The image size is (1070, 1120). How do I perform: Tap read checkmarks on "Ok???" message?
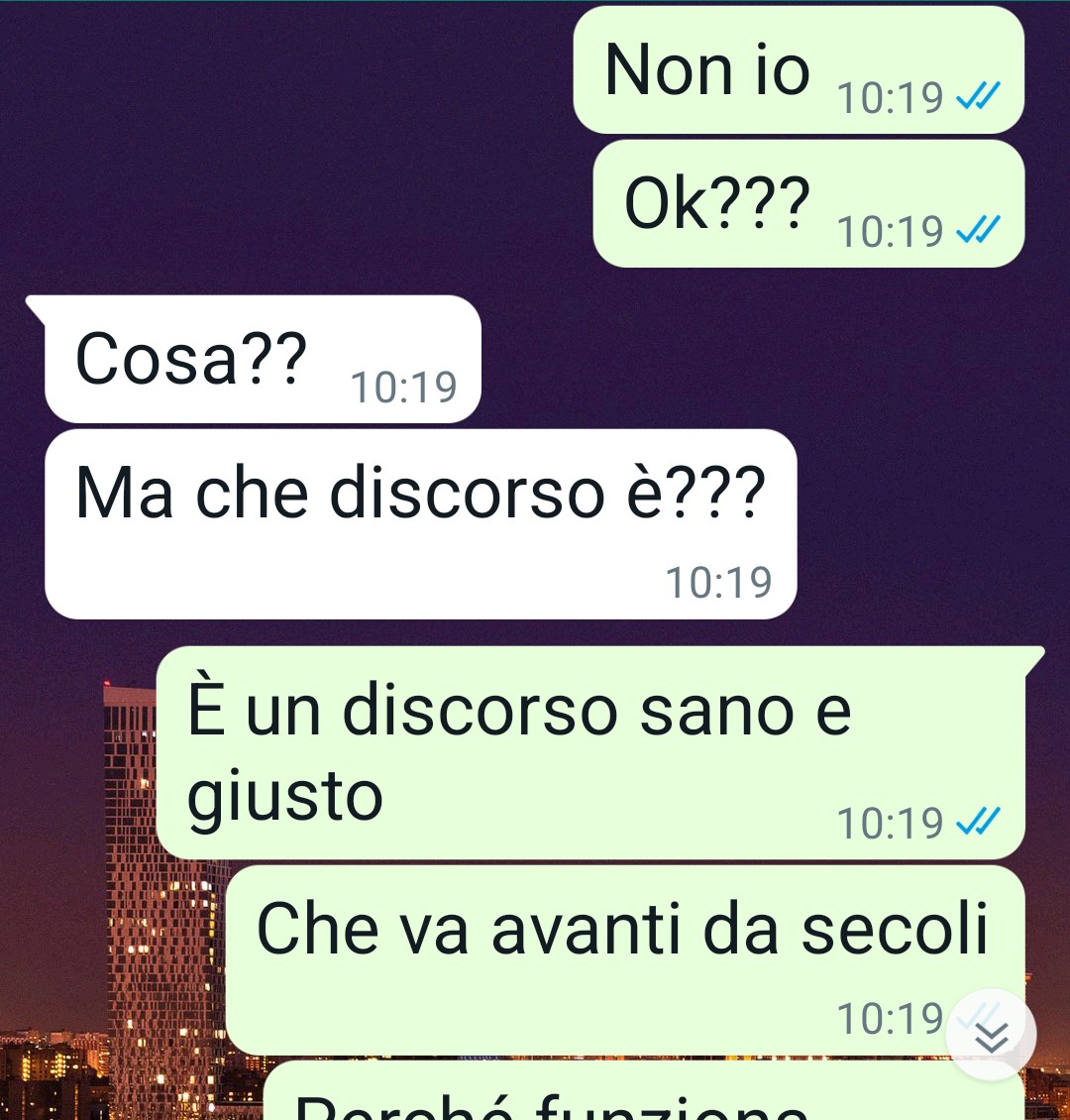tap(978, 229)
